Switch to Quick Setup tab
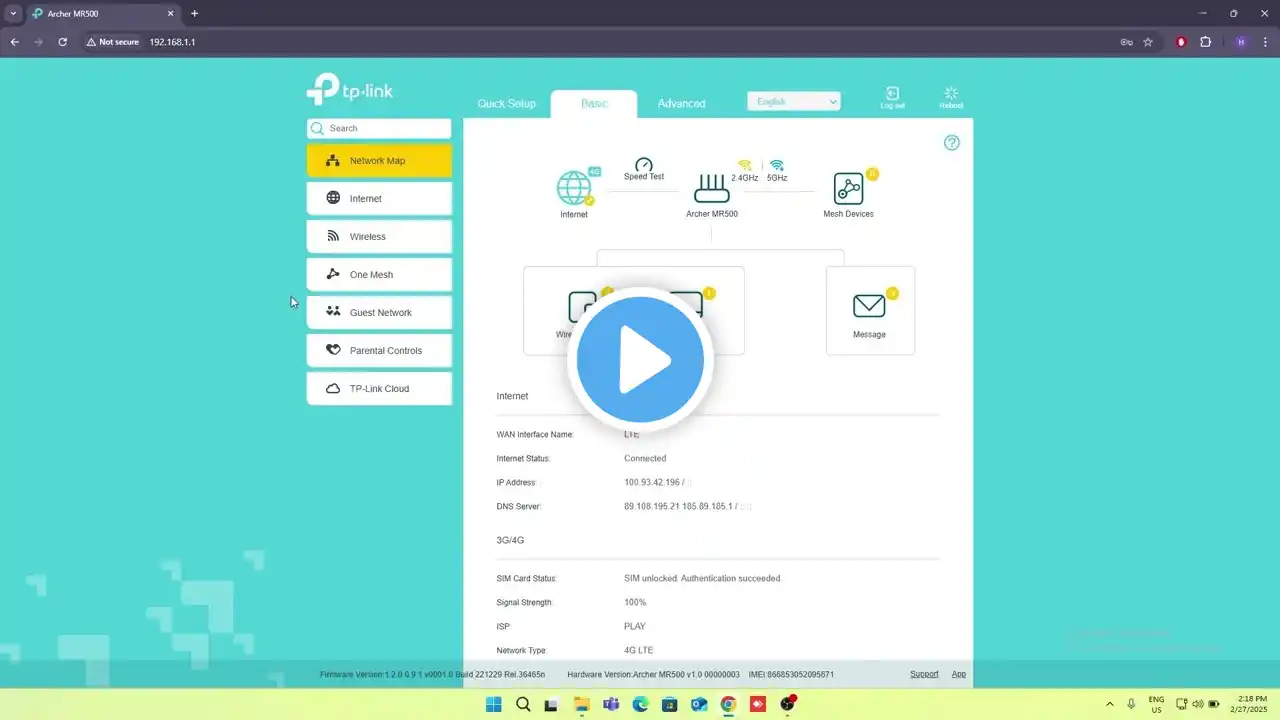Image resolution: width=1280 pixels, height=720 pixels. (506, 104)
